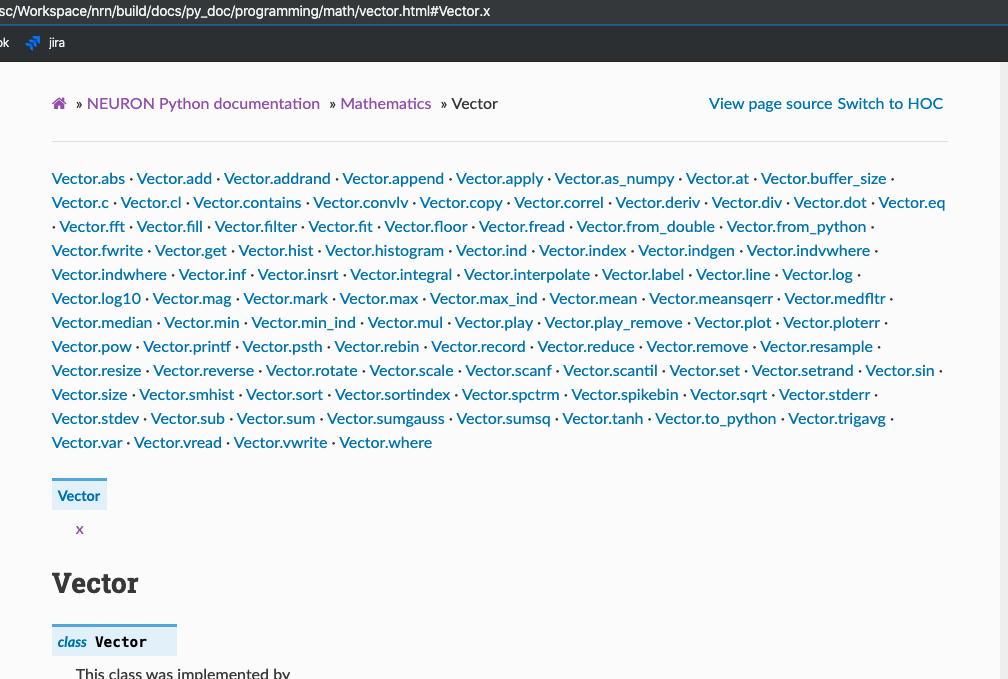Jump to Vector.play_remove entry

coord(613,323)
